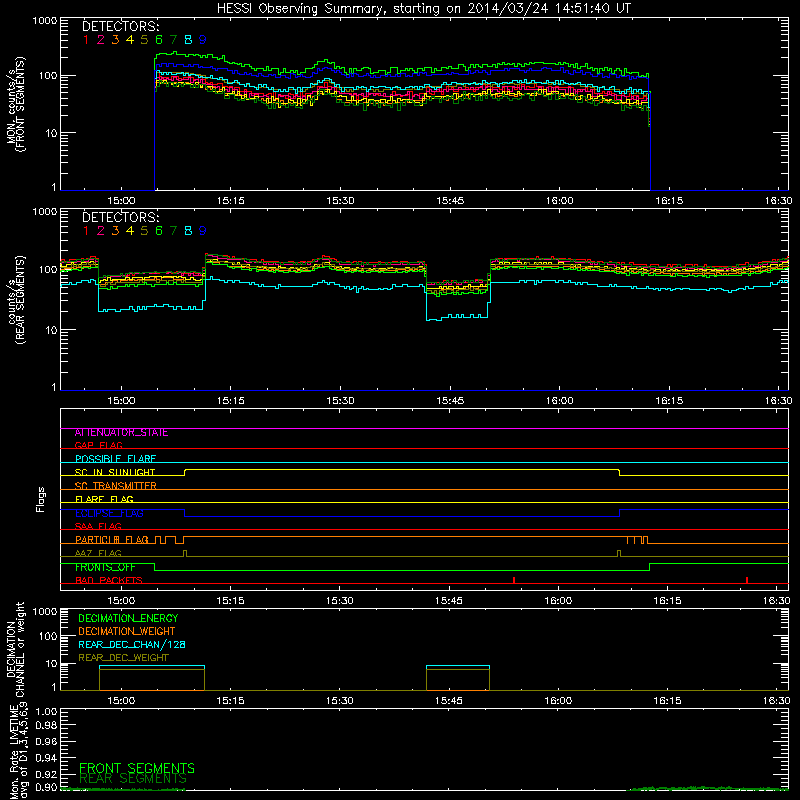Select blue detector 9 in front segments legend
This screenshot has width=800, height=800.
point(203,39)
